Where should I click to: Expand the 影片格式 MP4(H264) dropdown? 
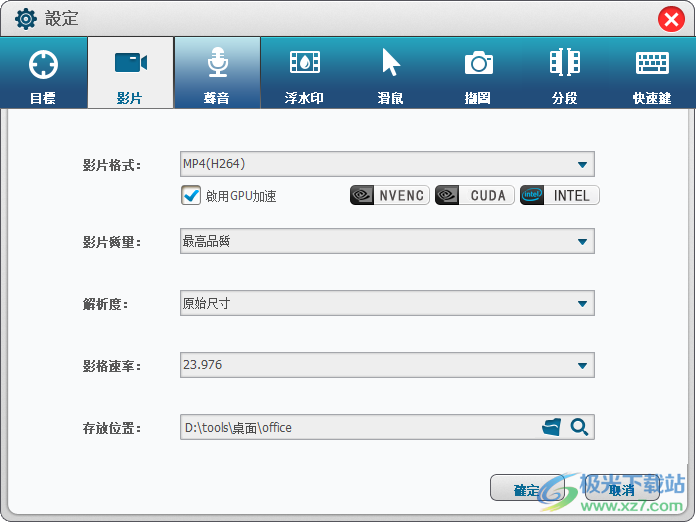click(x=387, y=164)
